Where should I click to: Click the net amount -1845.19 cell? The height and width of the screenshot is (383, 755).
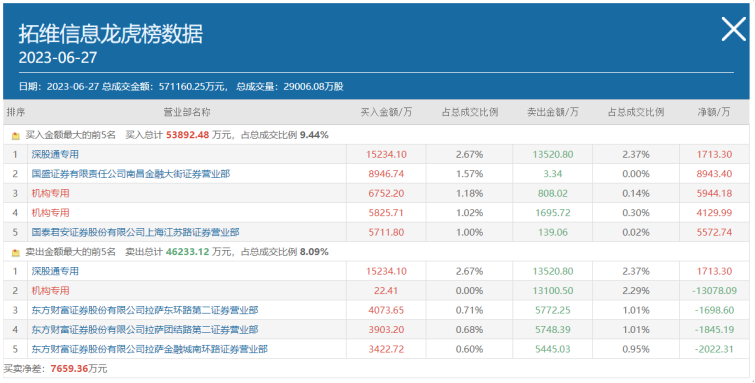click(x=714, y=330)
